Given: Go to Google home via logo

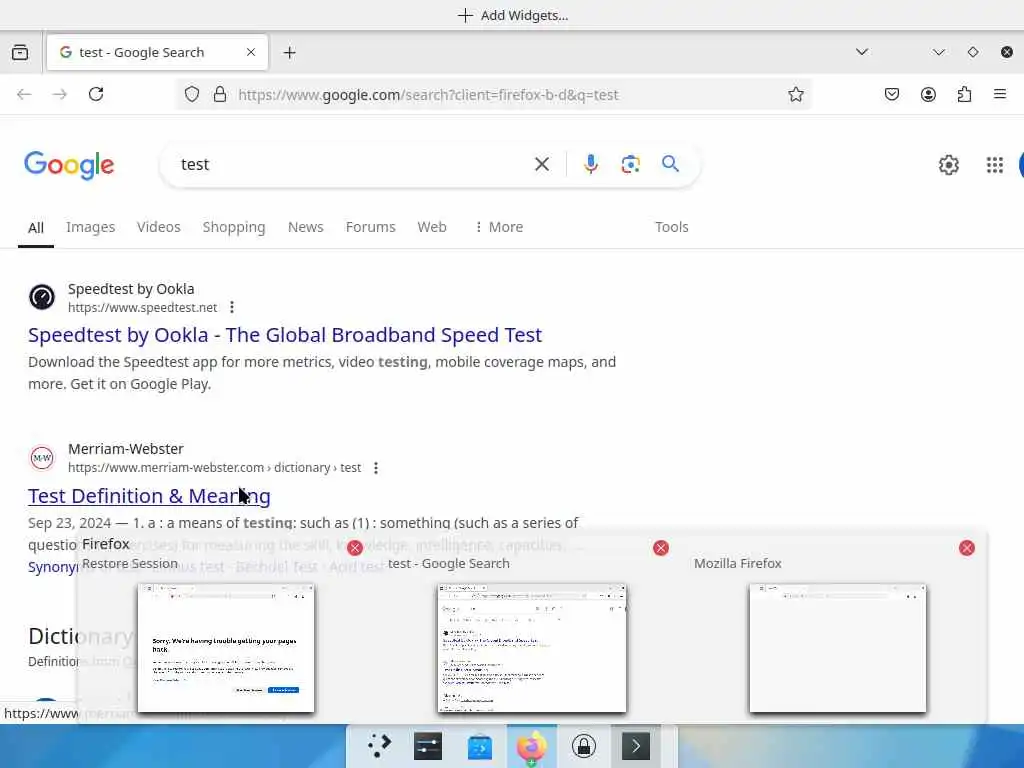Looking at the screenshot, I should 69,165.
